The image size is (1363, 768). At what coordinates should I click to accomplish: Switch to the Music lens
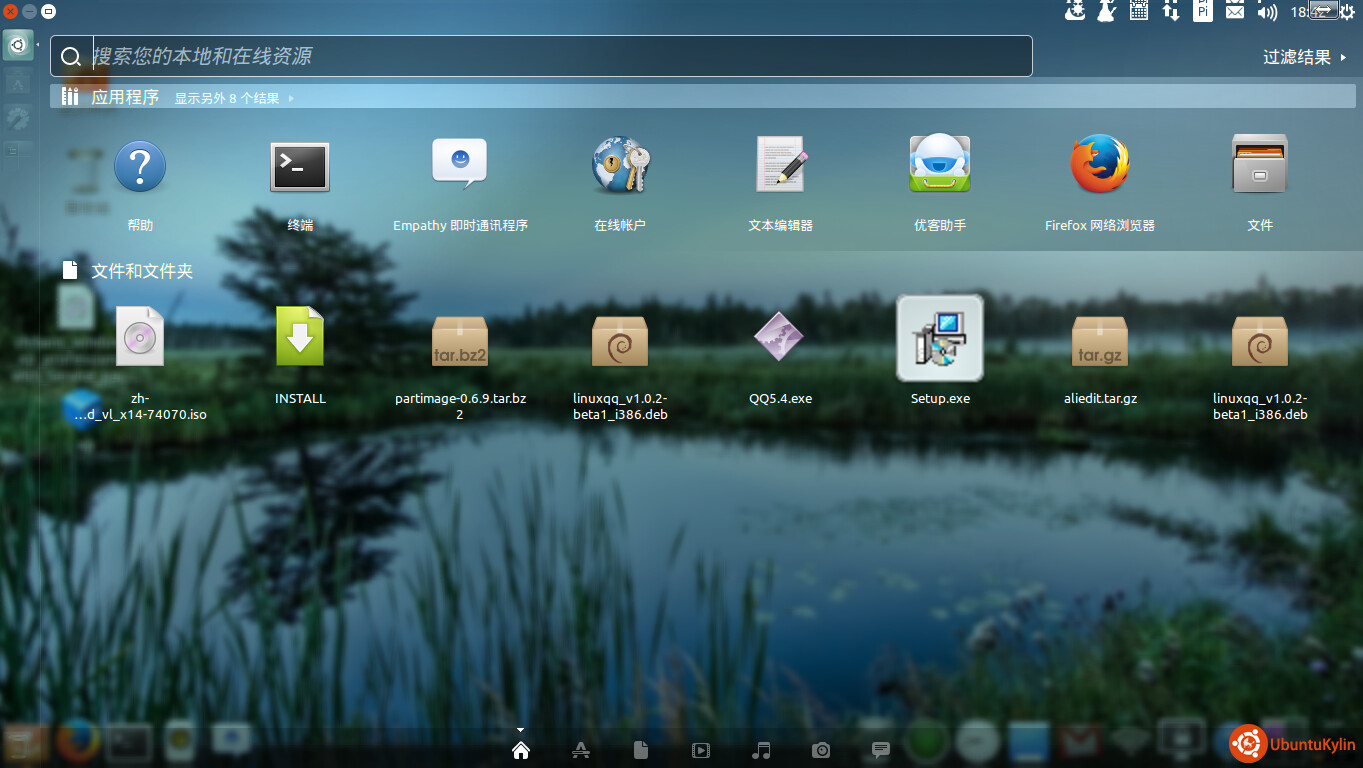pos(761,750)
